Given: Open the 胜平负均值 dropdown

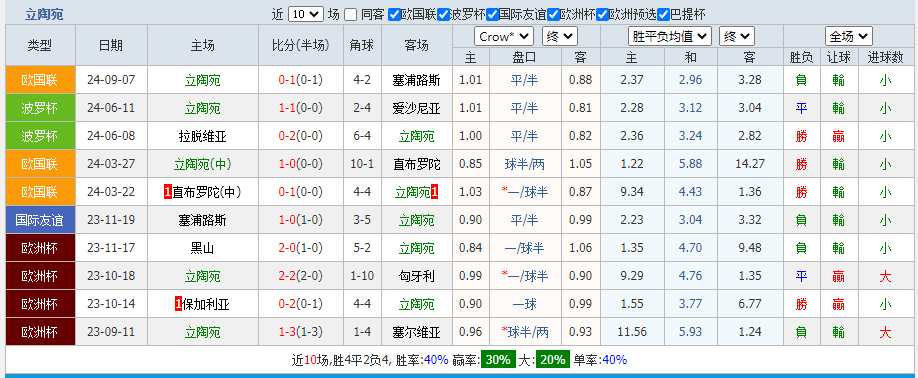Looking at the screenshot, I should point(670,37).
